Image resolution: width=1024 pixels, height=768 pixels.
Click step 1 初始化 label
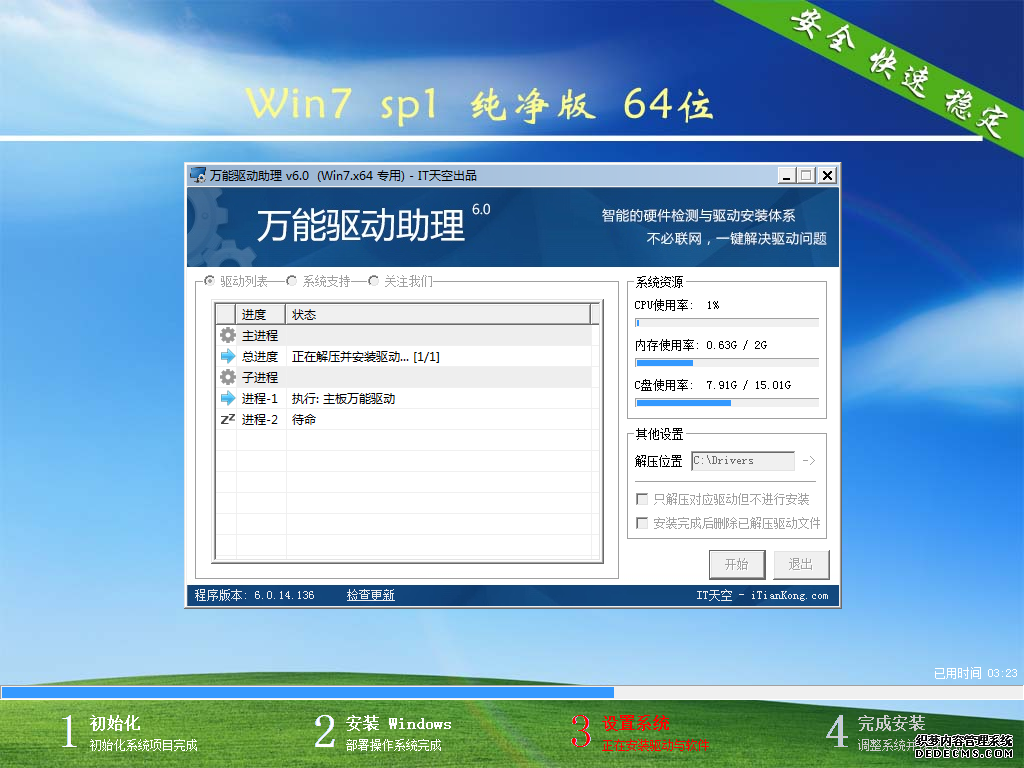[x=115, y=724]
